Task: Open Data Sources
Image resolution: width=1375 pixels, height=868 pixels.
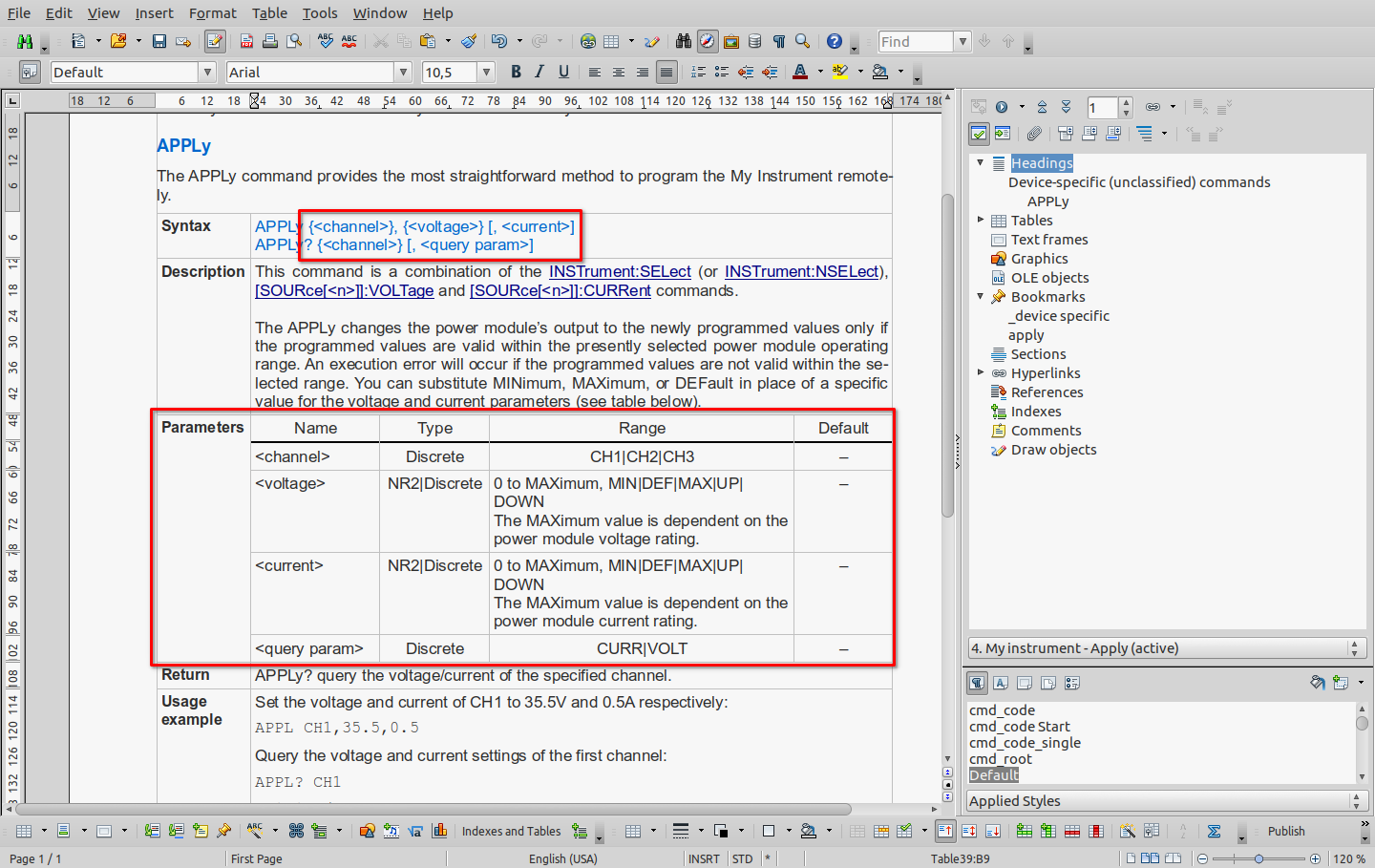Action: point(755,41)
